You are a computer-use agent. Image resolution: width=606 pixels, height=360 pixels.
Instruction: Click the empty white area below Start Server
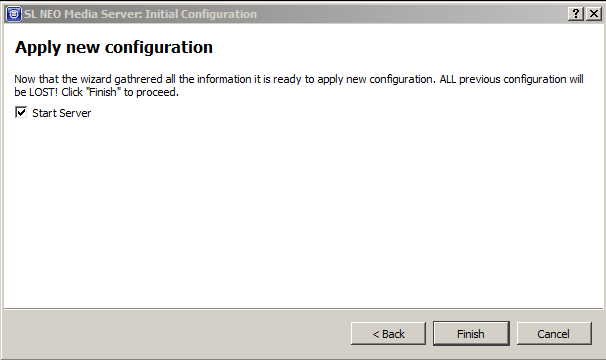(x=301, y=213)
